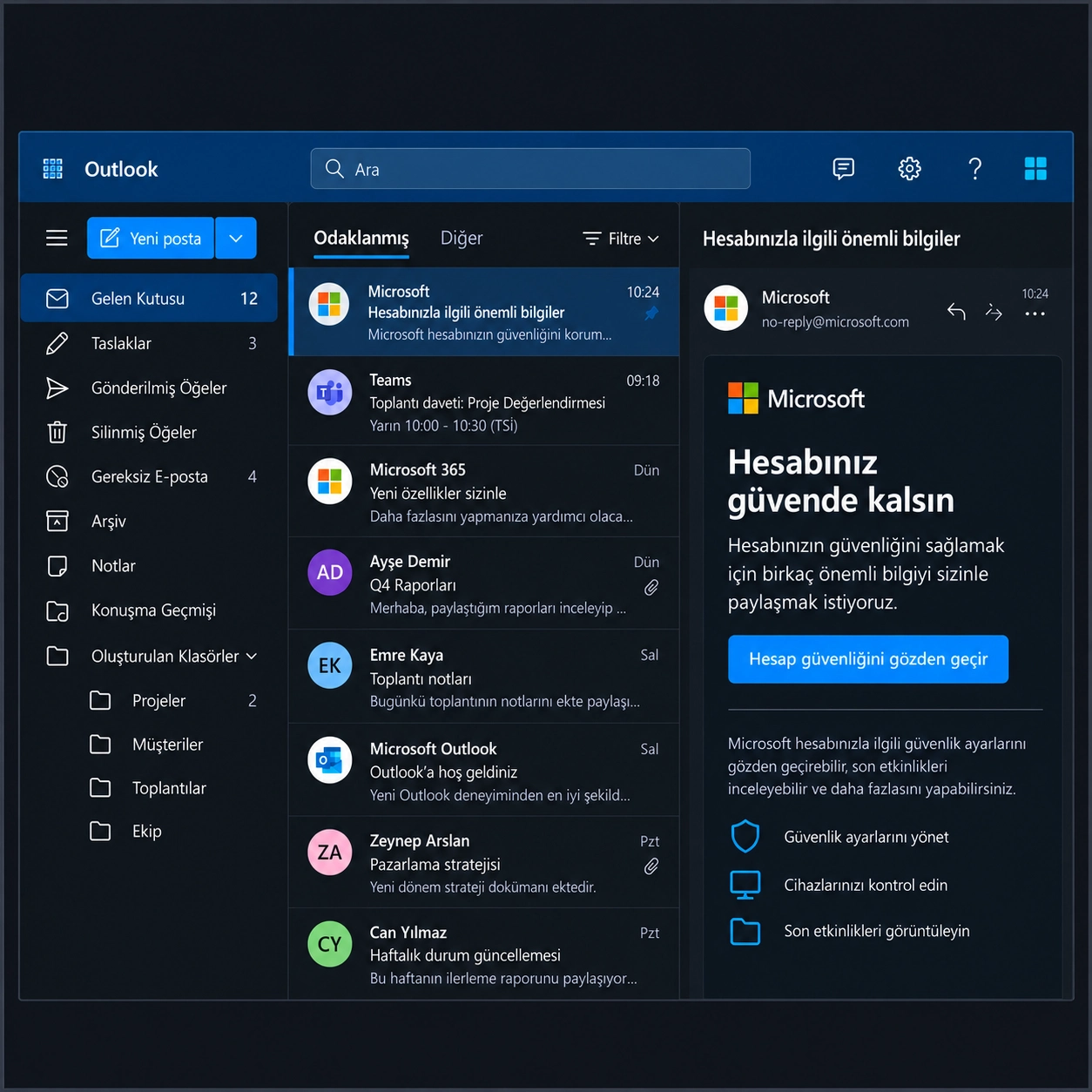Click Hesap güvenliğini gözden geçir button

[868, 659]
